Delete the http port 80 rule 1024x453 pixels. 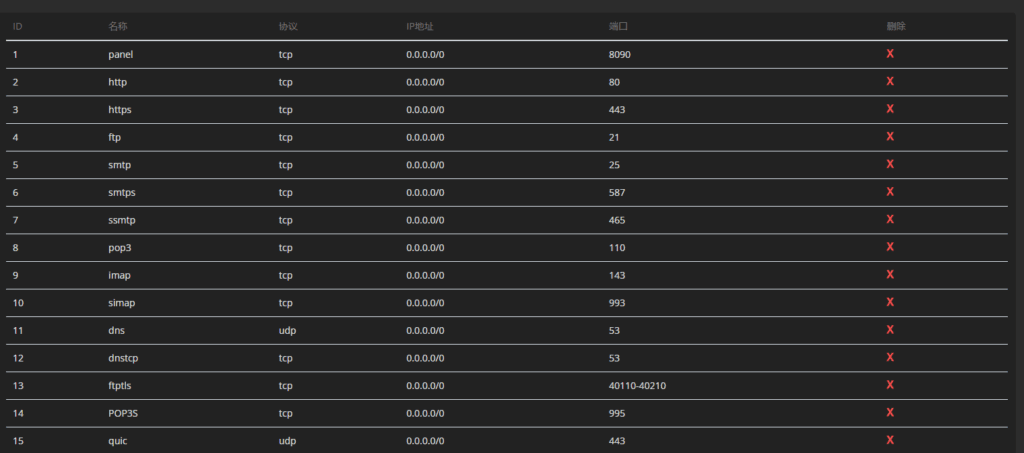[x=890, y=82]
